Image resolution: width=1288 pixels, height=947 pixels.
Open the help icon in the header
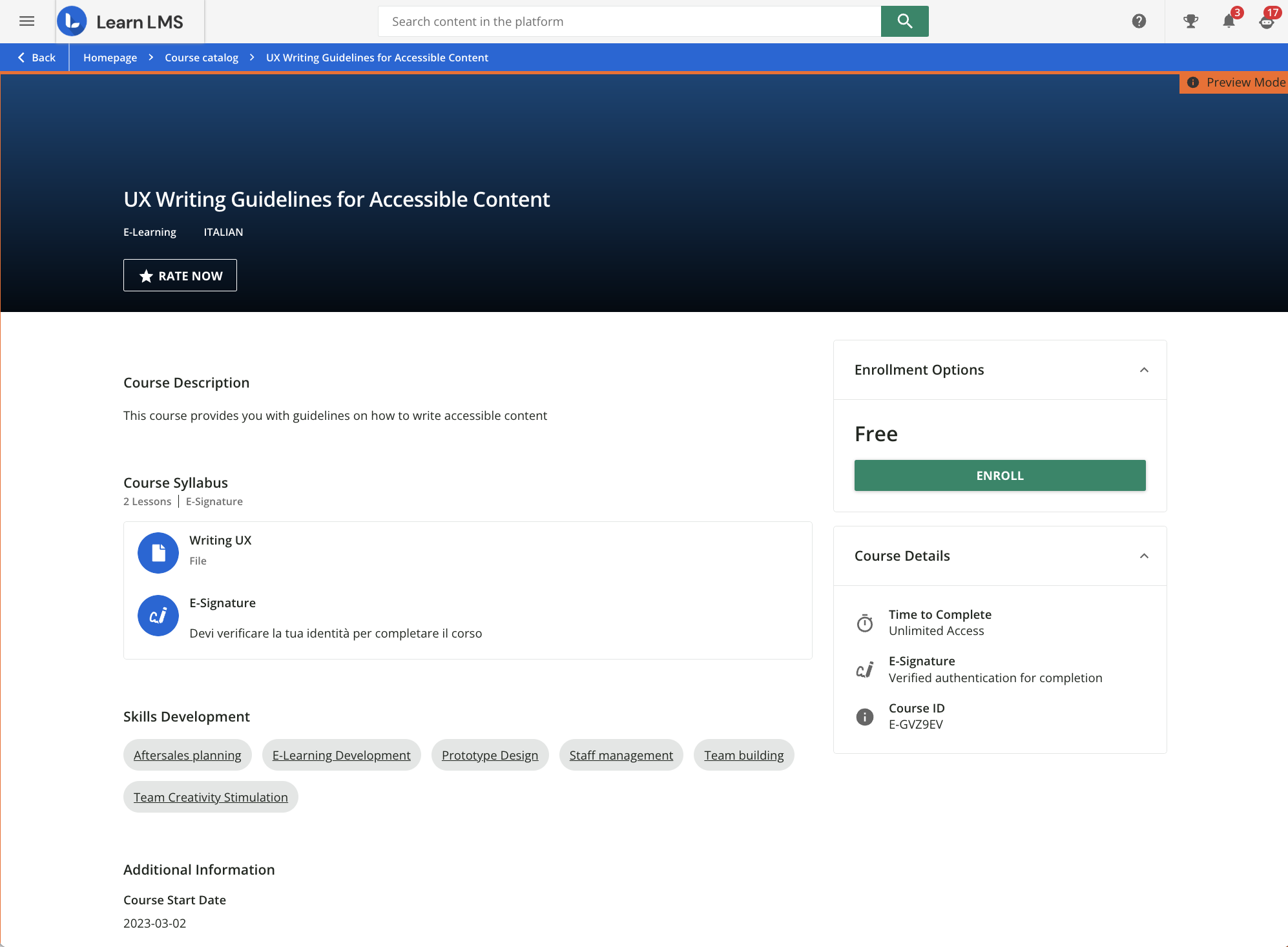coord(1139,21)
